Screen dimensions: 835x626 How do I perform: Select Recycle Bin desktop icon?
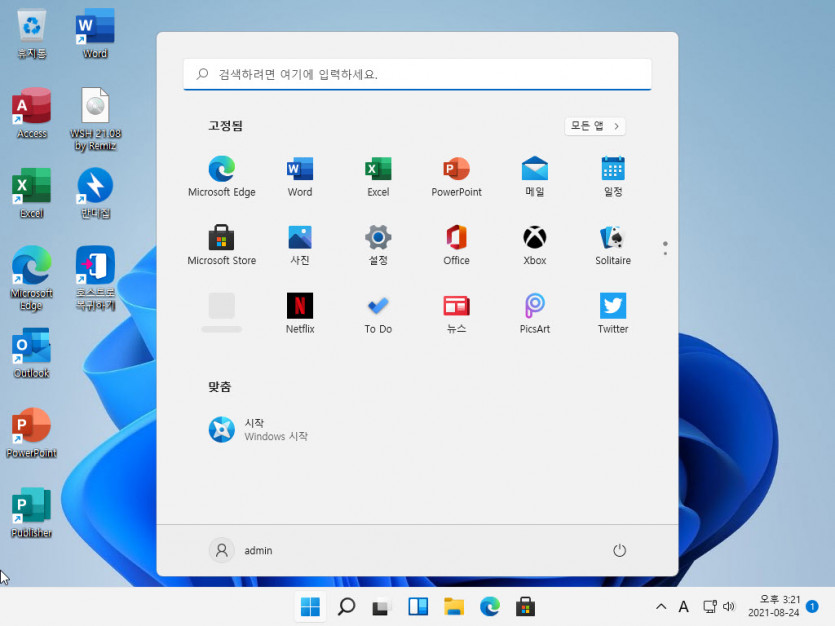point(31,34)
